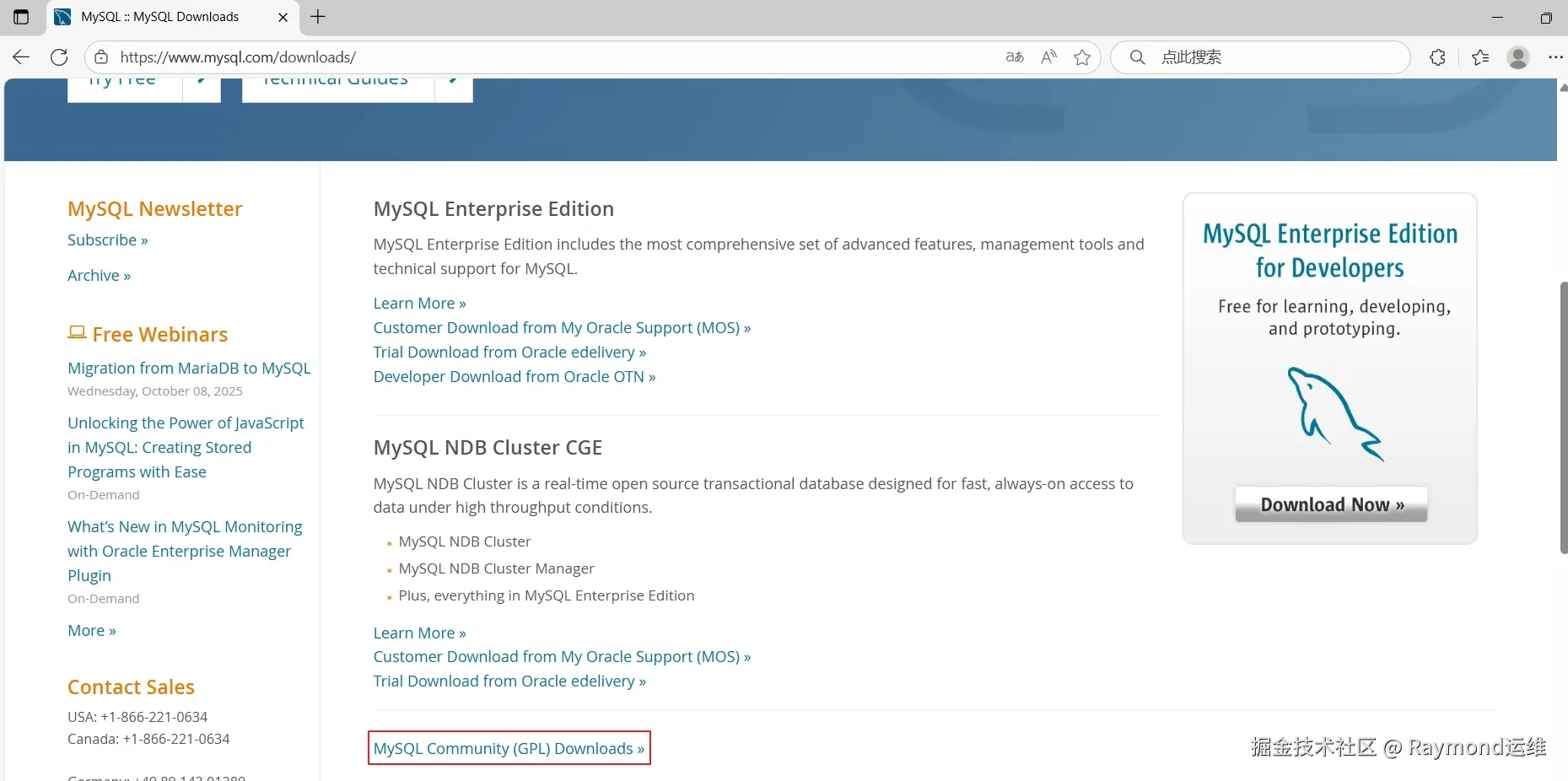
Task: Click the MySQL Newsletter heading
Action: (x=155, y=209)
